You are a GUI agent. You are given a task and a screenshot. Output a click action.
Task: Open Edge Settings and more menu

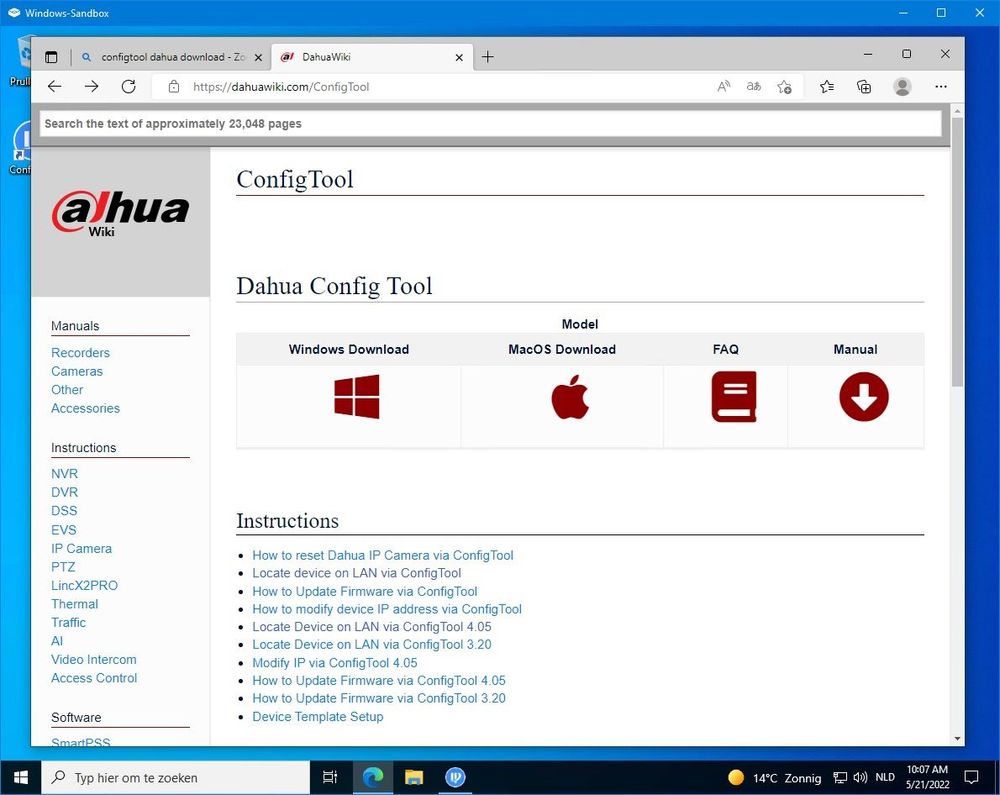pyautogui.click(x=941, y=87)
